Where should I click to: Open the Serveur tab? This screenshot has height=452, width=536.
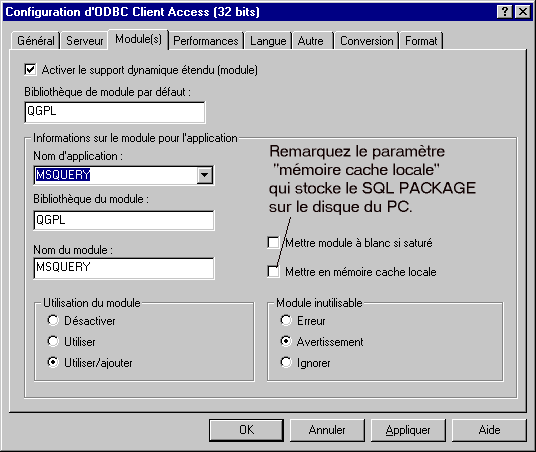(x=84, y=41)
